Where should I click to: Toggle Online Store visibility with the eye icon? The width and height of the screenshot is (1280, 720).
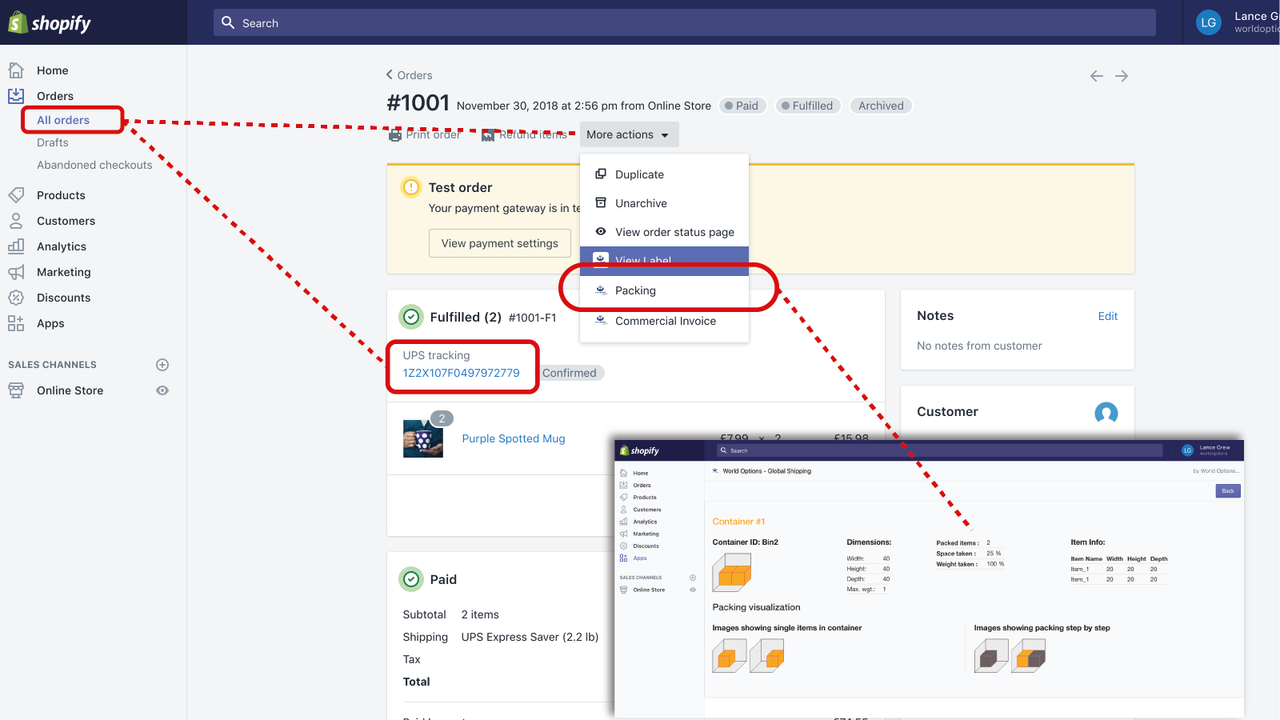coord(162,390)
